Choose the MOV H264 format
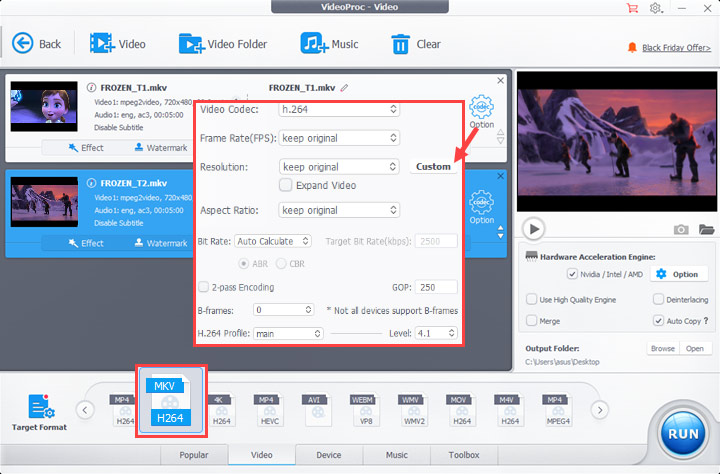 (461, 409)
